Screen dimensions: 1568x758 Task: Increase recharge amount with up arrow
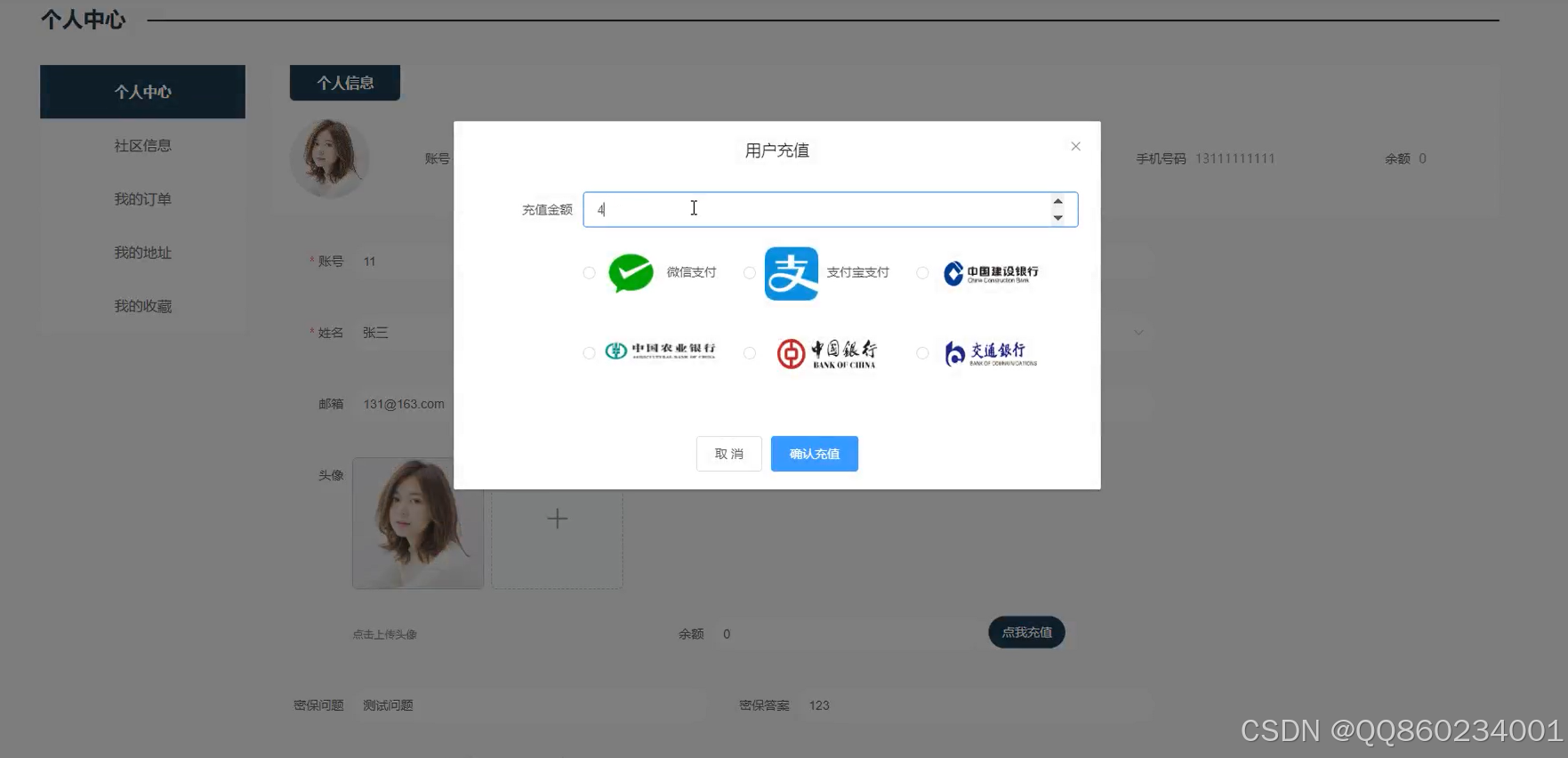click(1057, 202)
